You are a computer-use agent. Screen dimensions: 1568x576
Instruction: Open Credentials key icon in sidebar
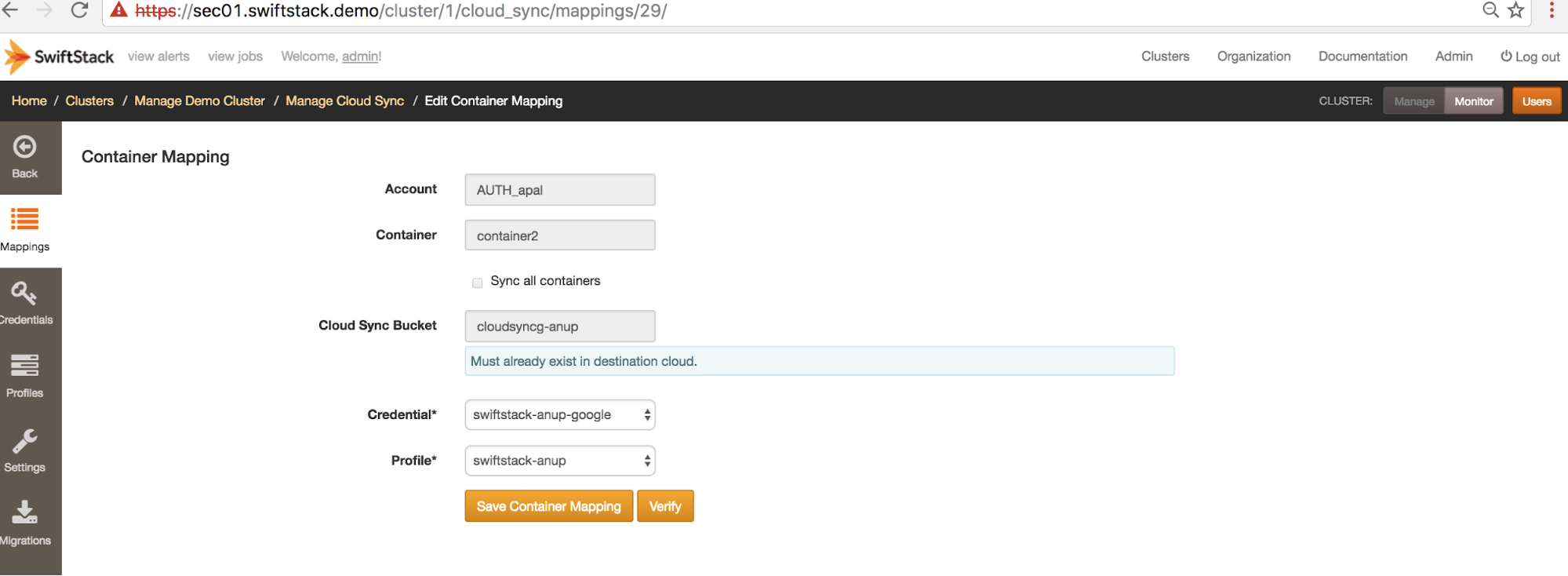24,293
